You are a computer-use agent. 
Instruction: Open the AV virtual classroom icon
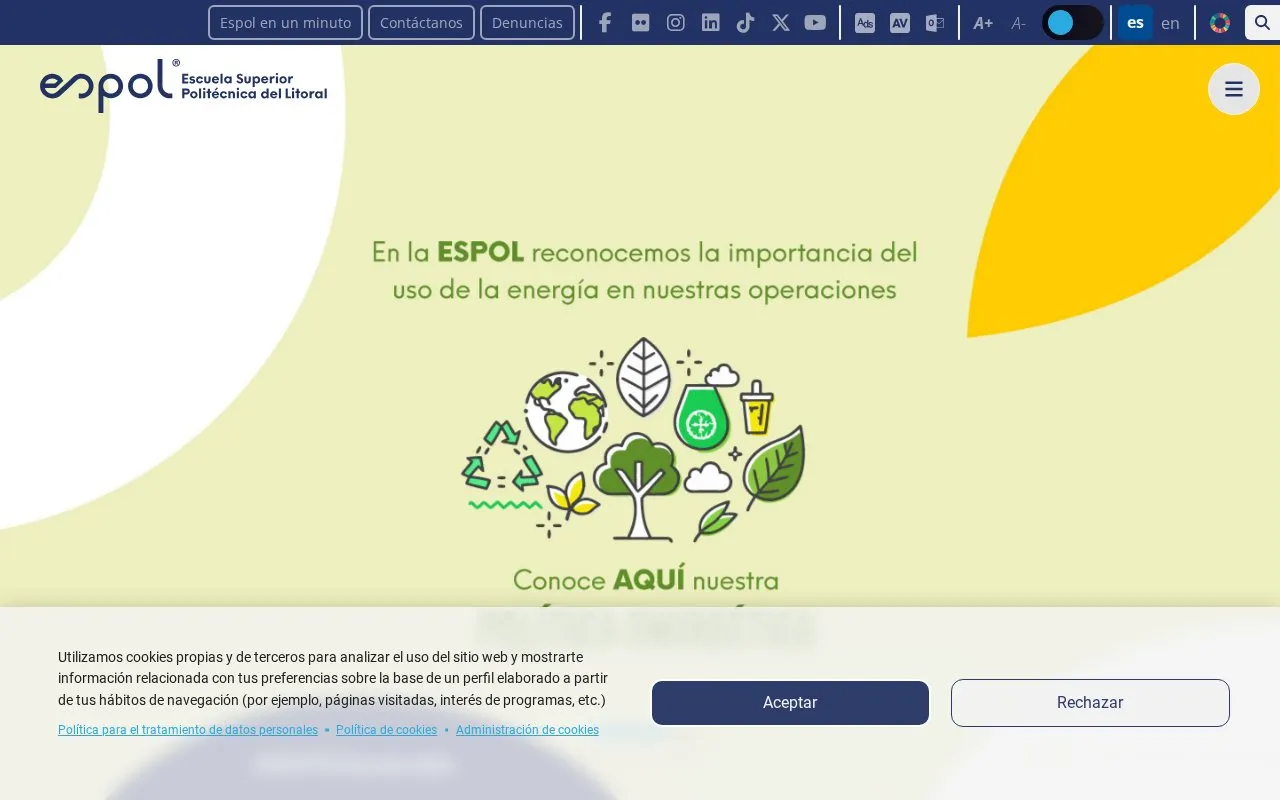point(900,22)
